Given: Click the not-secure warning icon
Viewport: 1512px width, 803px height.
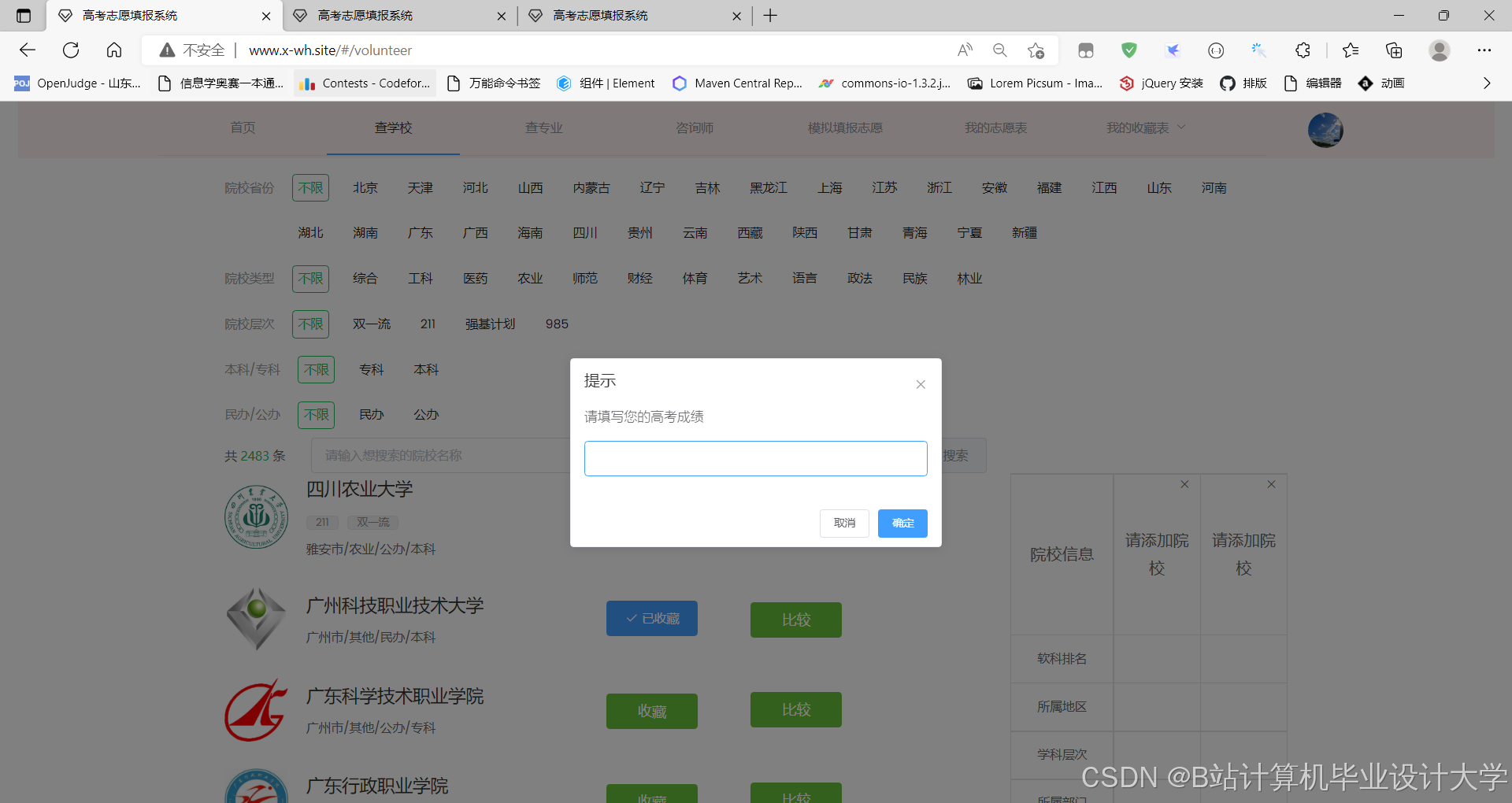Looking at the screenshot, I should coord(167,50).
